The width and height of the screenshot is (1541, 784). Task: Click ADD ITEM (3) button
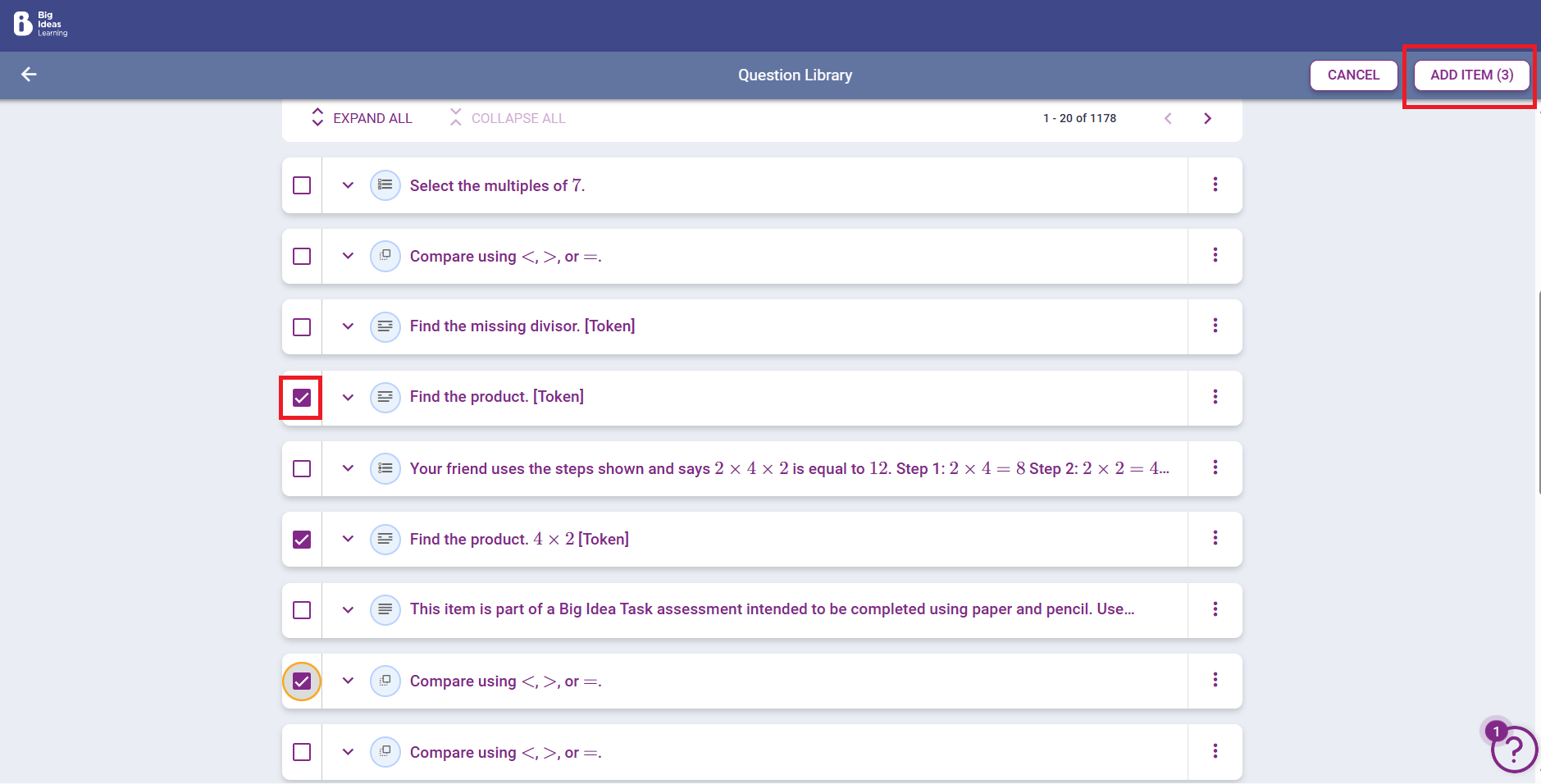point(1471,75)
